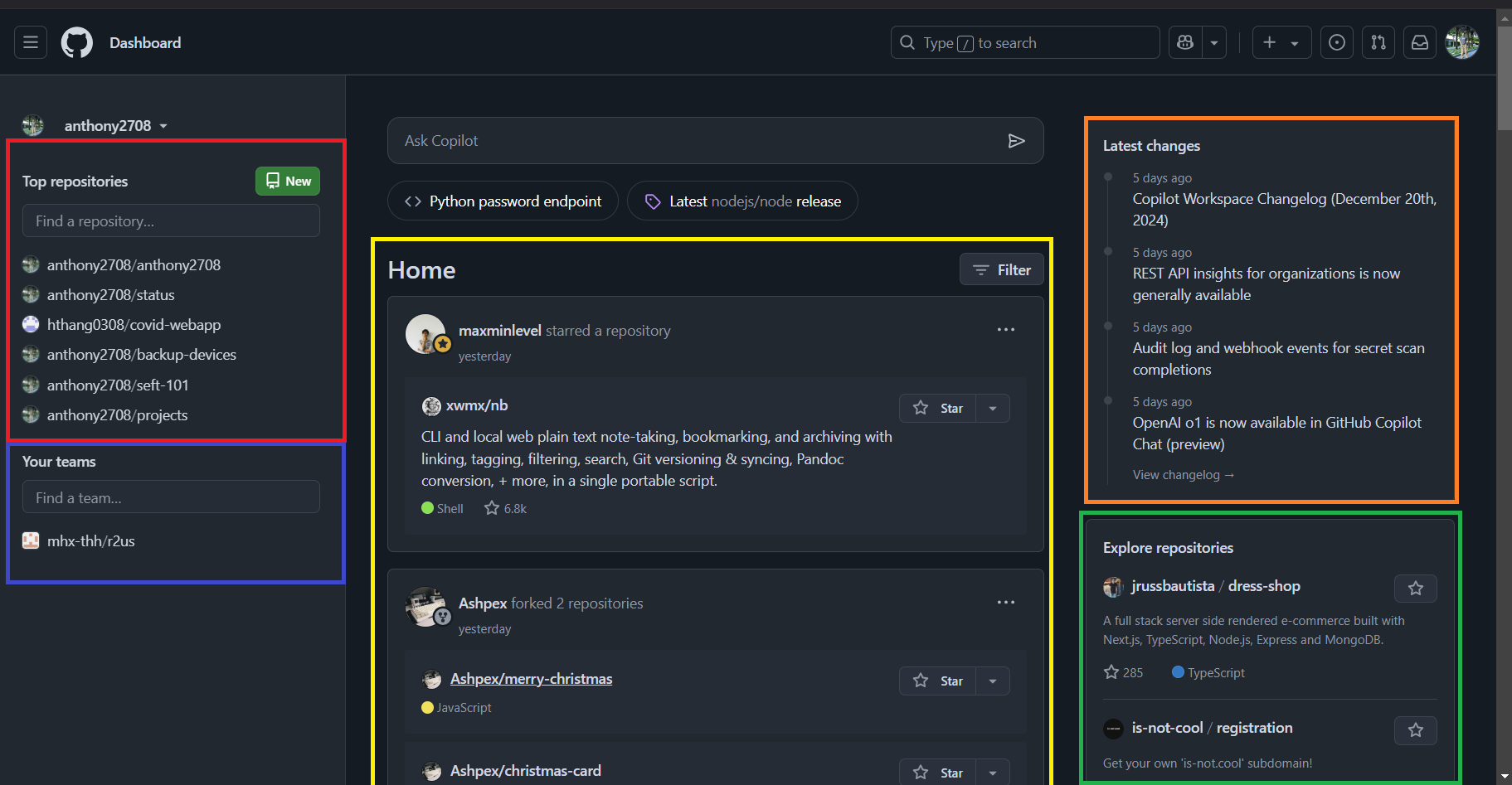Viewport: 1512px width, 785px height.
Task: Open maxminlevel user profile link
Action: [499, 331]
